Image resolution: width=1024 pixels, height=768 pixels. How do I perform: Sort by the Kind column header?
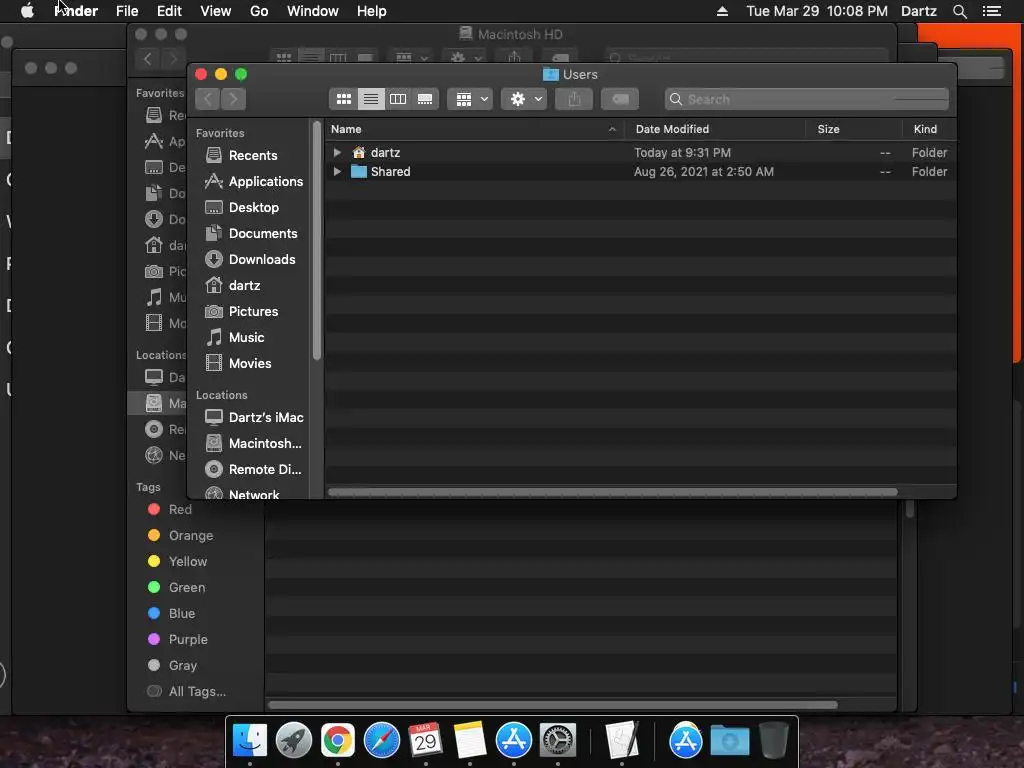[929, 129]
